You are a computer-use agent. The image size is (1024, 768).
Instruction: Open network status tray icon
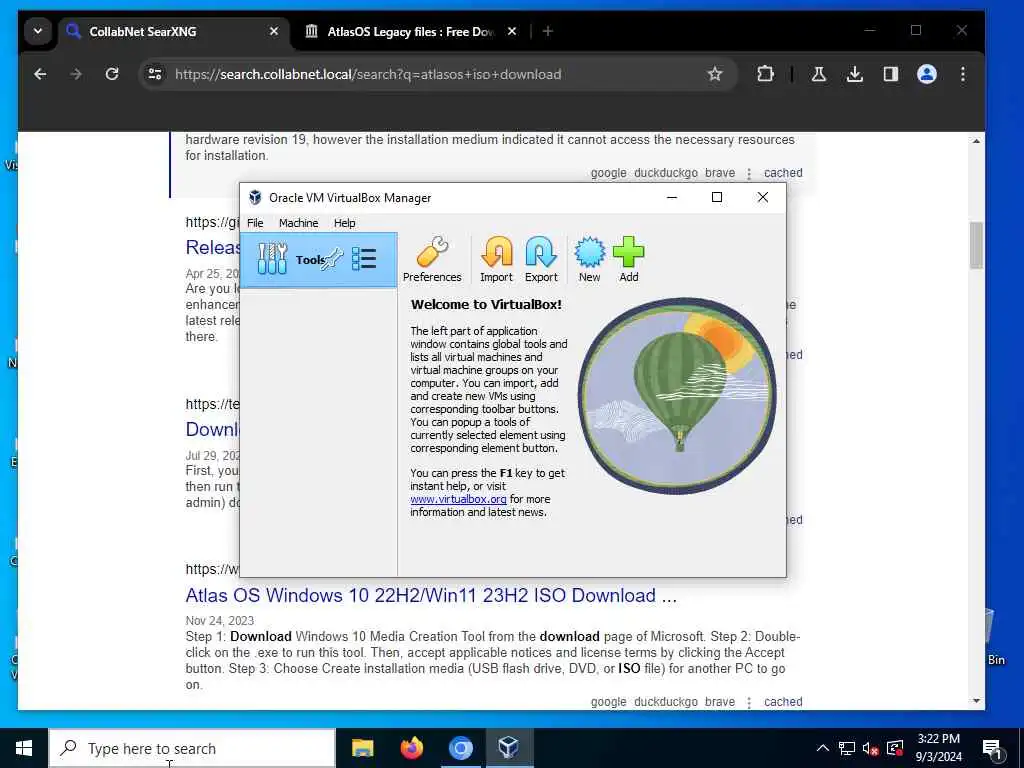(x=847, y=748)
